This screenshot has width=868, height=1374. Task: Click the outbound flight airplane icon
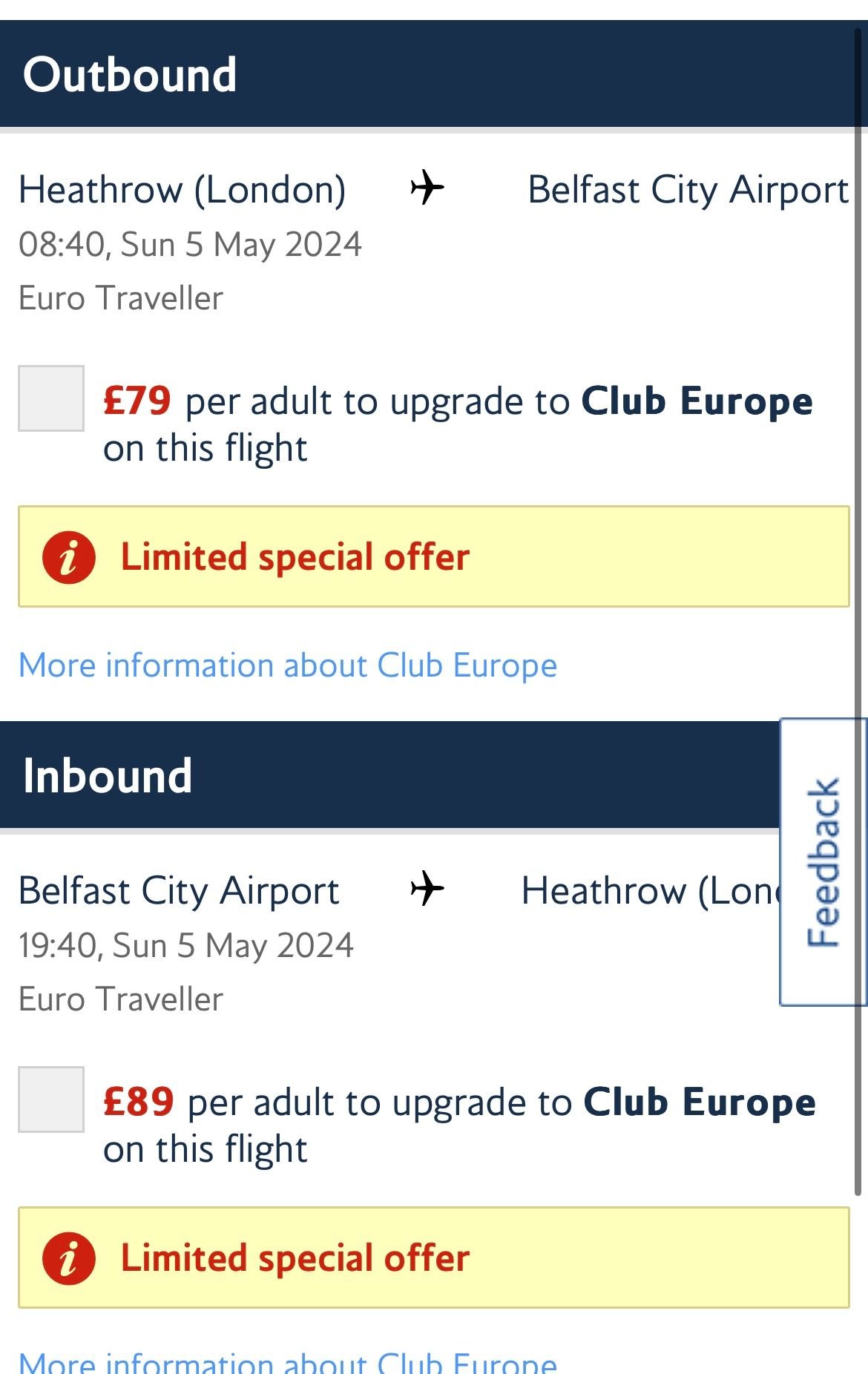click(427, 187)
